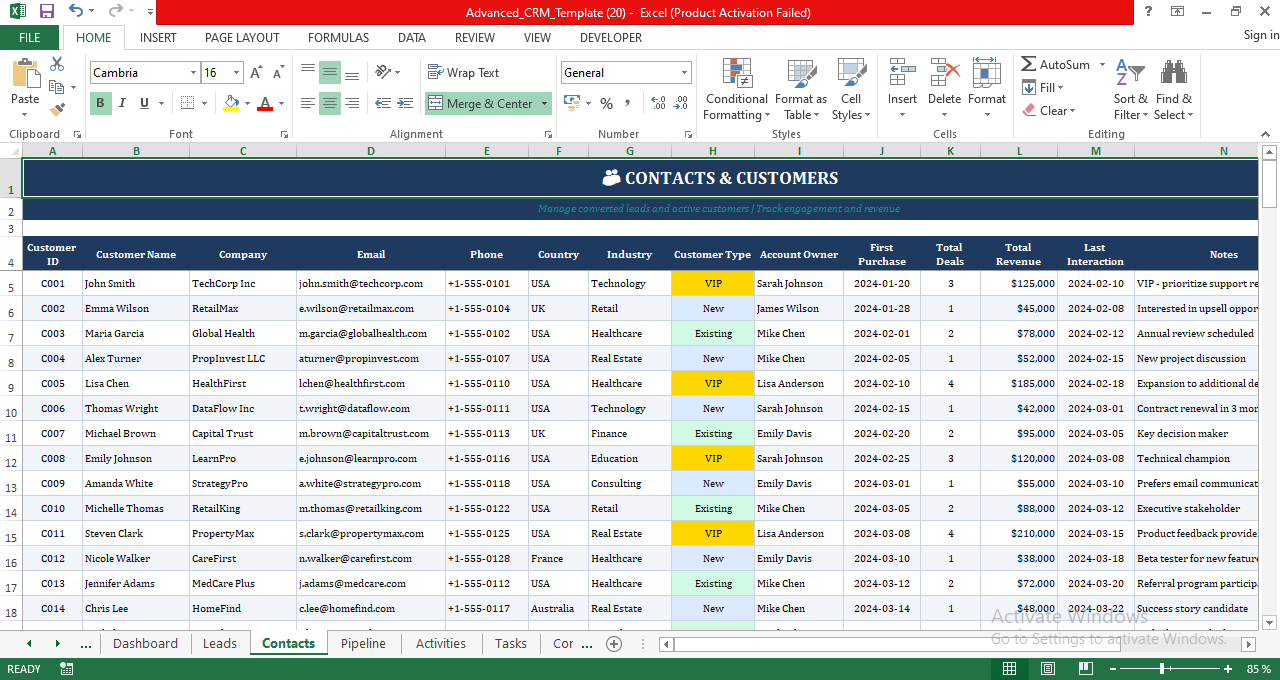Screen dimensions: 1280x680
Task: Expand the Merge & Center dropdown arrow
Action: pyautogui.click(x=545, y=103)
